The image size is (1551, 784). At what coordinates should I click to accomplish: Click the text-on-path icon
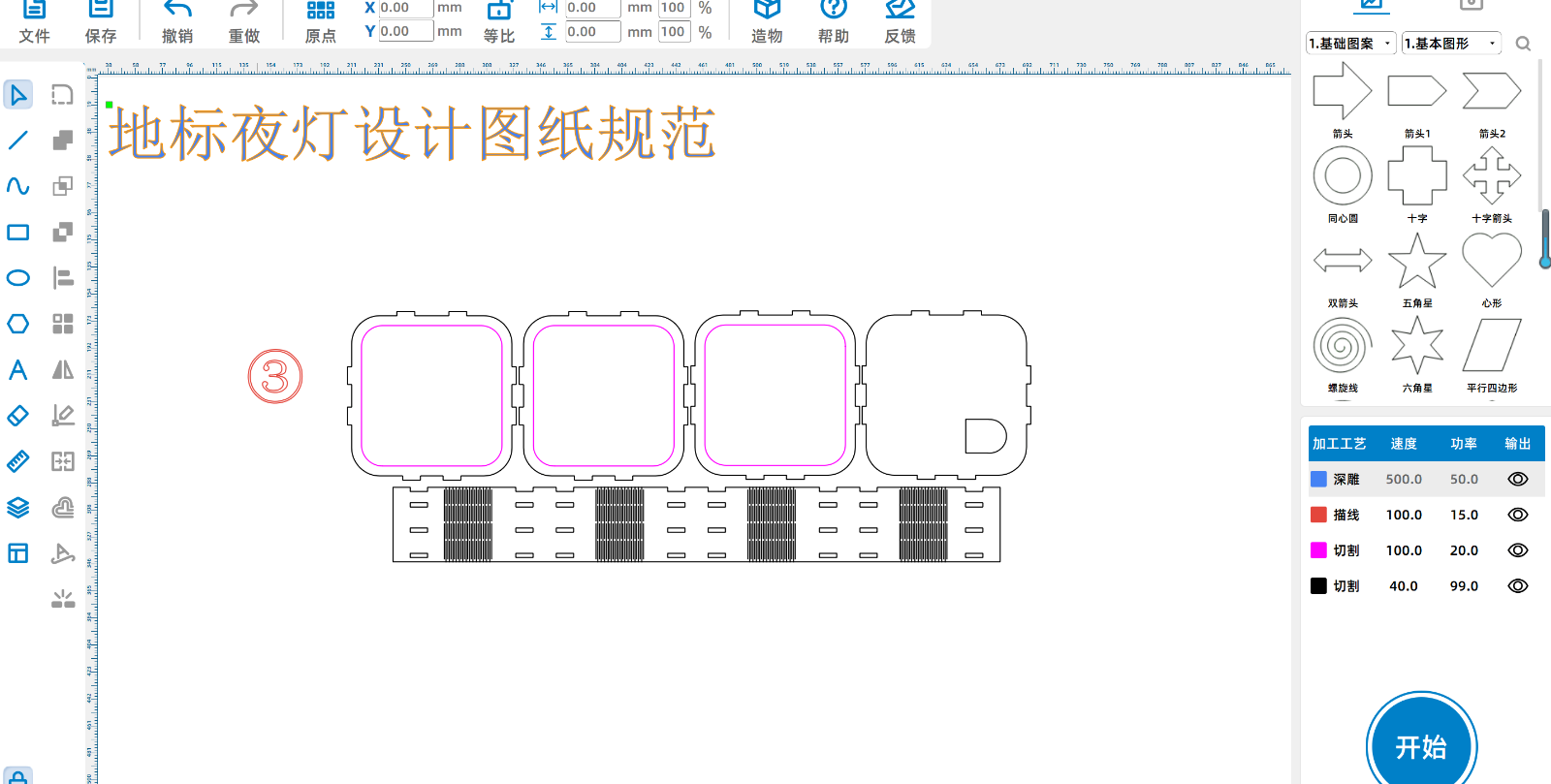coord(62,553)
